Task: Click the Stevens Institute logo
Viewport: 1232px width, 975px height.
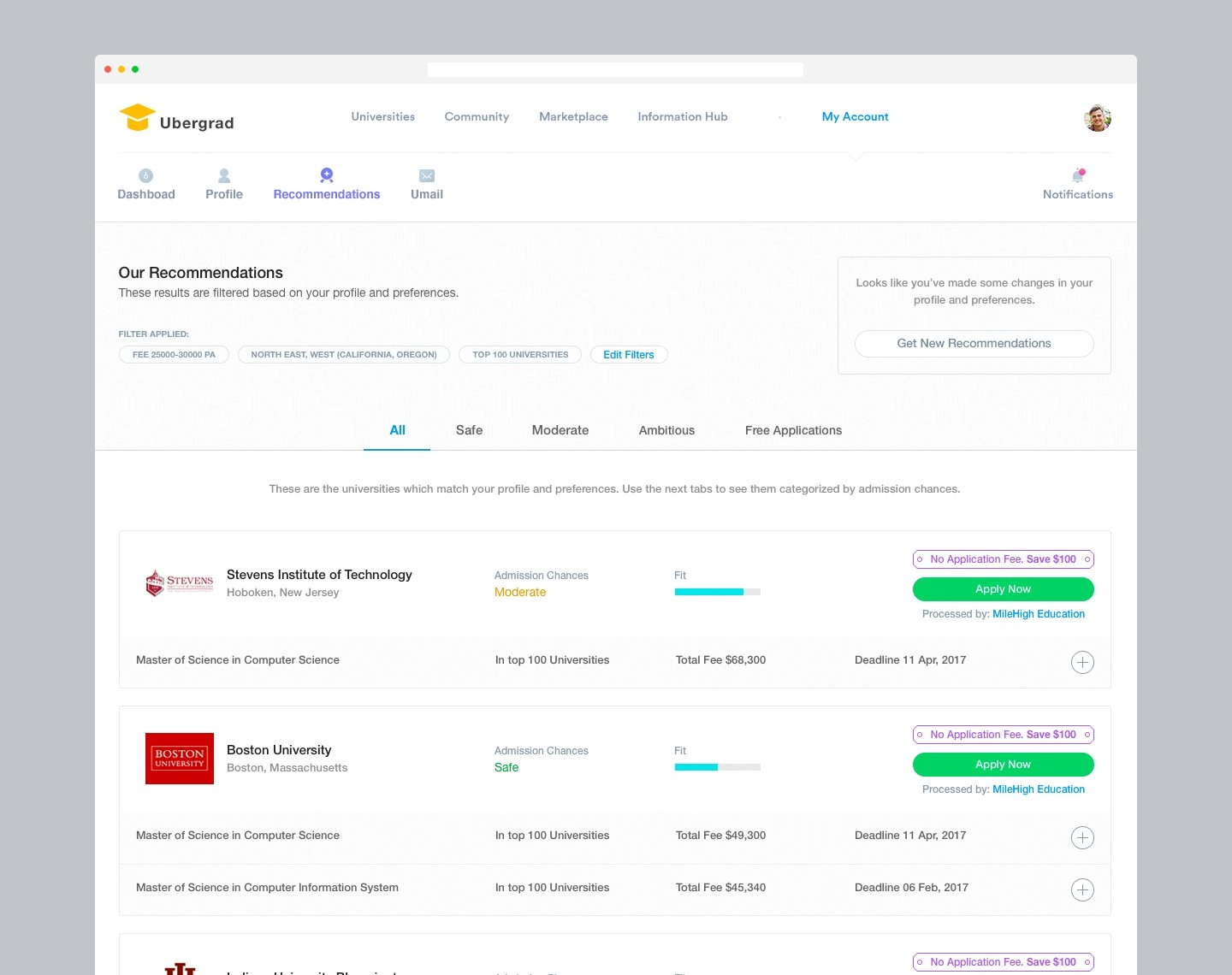Action: pyautogui.click(x=179, y=583)
